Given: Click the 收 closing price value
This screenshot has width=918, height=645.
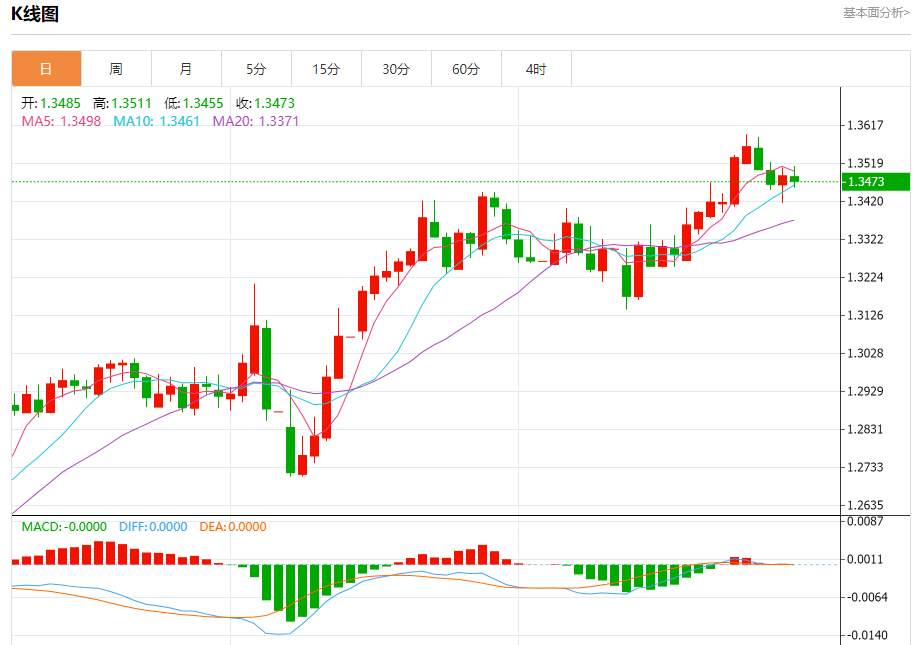Looking at the screenshot, I should coord(265,103).
